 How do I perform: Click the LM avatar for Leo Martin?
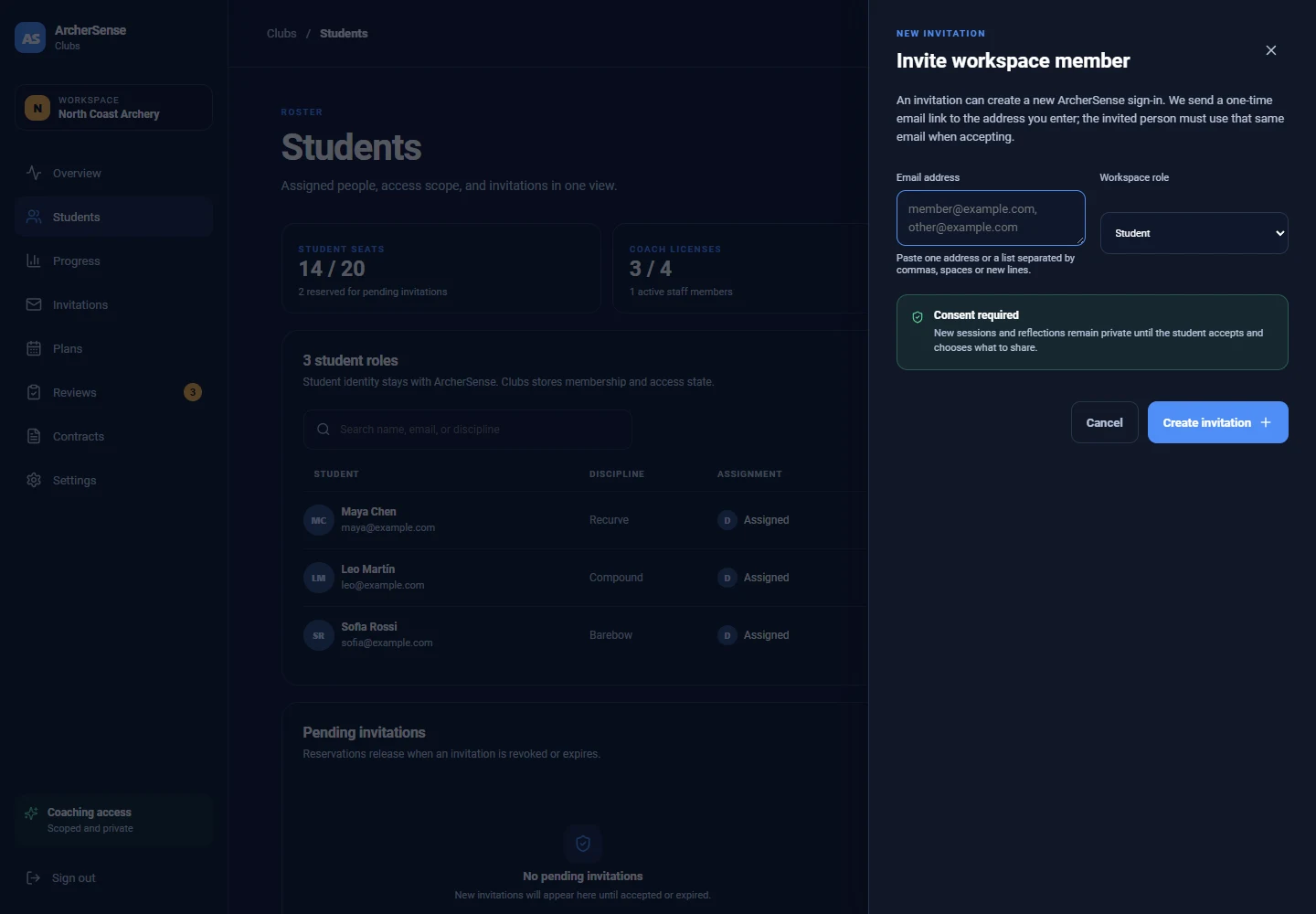(318, 578)
